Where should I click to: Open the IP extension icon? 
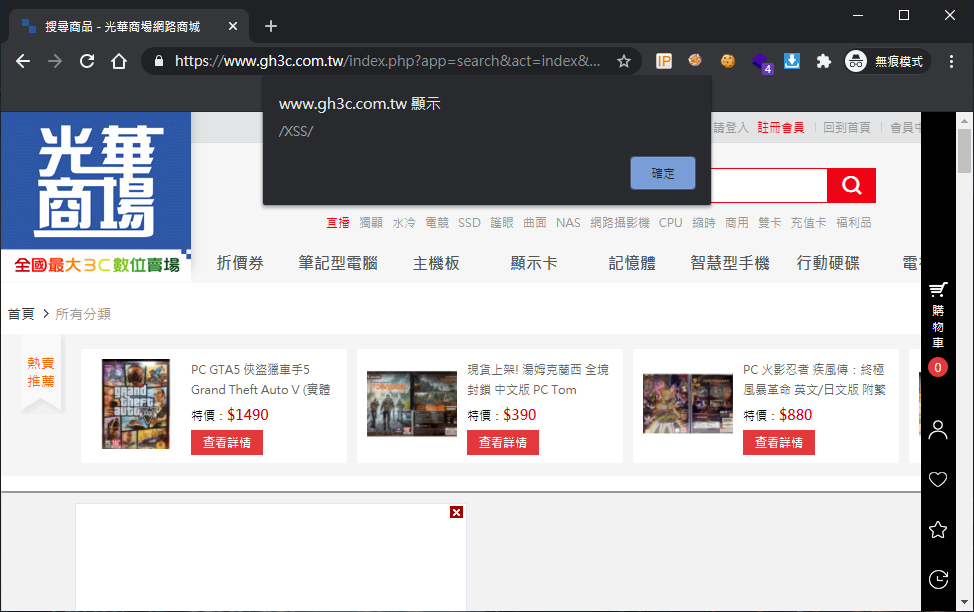[663, 61]
